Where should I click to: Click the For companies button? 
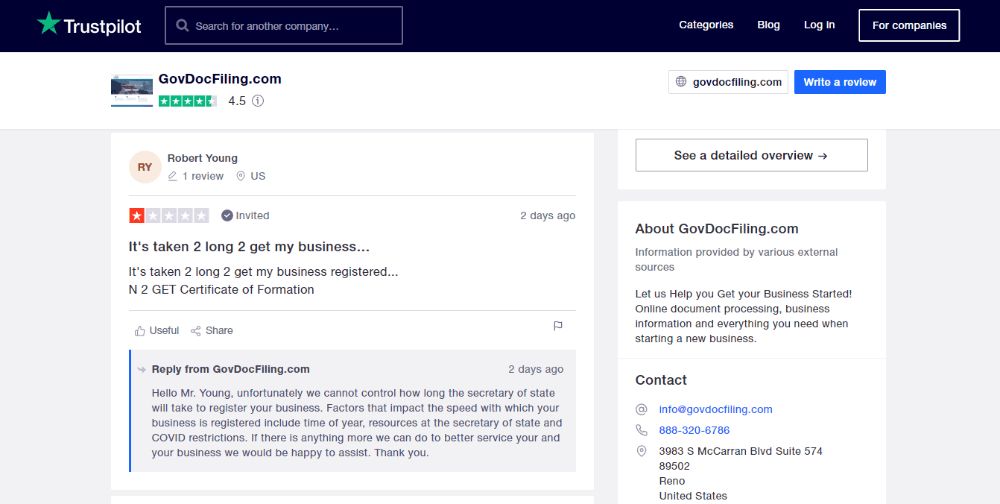(x=909, y=26)
